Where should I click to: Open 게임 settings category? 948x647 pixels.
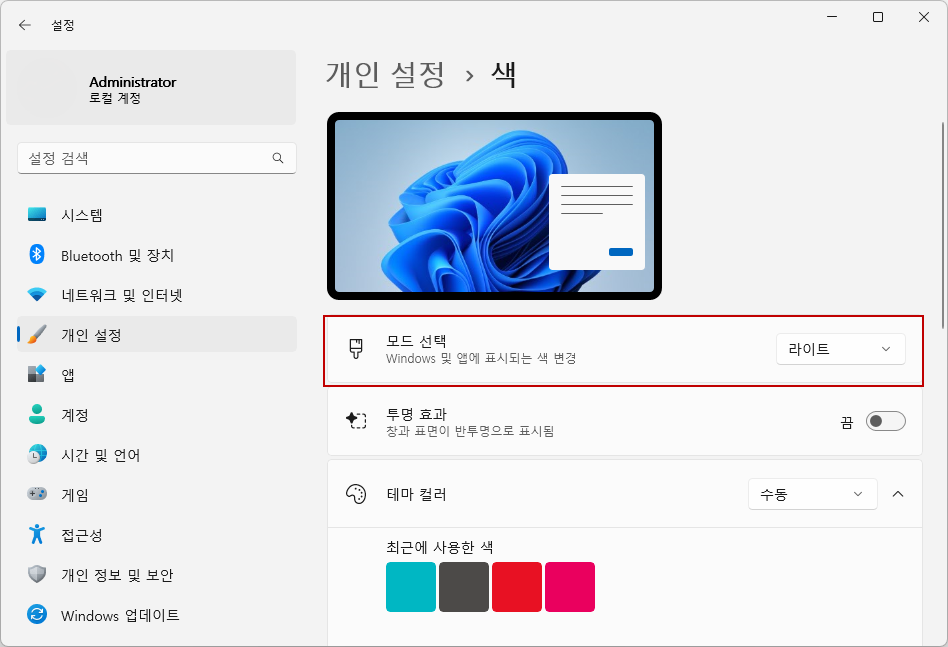pyautogui.click(x=157, y=494)
